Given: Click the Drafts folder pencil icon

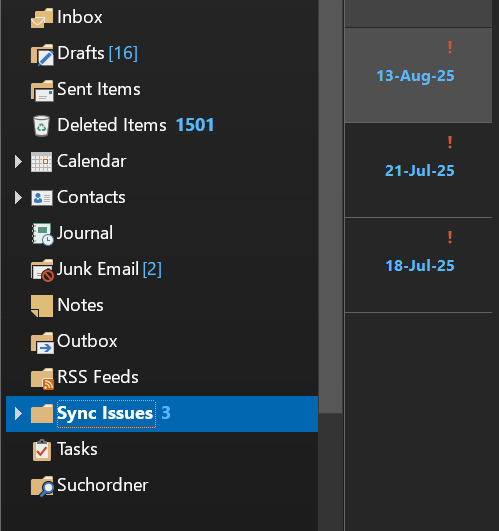Looking at the screenshot, I should pos(42,55).
